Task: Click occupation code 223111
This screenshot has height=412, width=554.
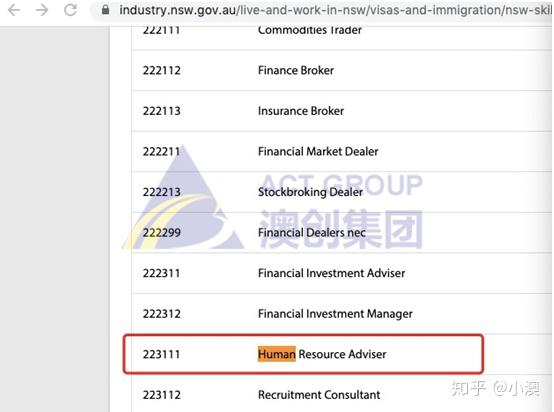Action: click(161, 354)
